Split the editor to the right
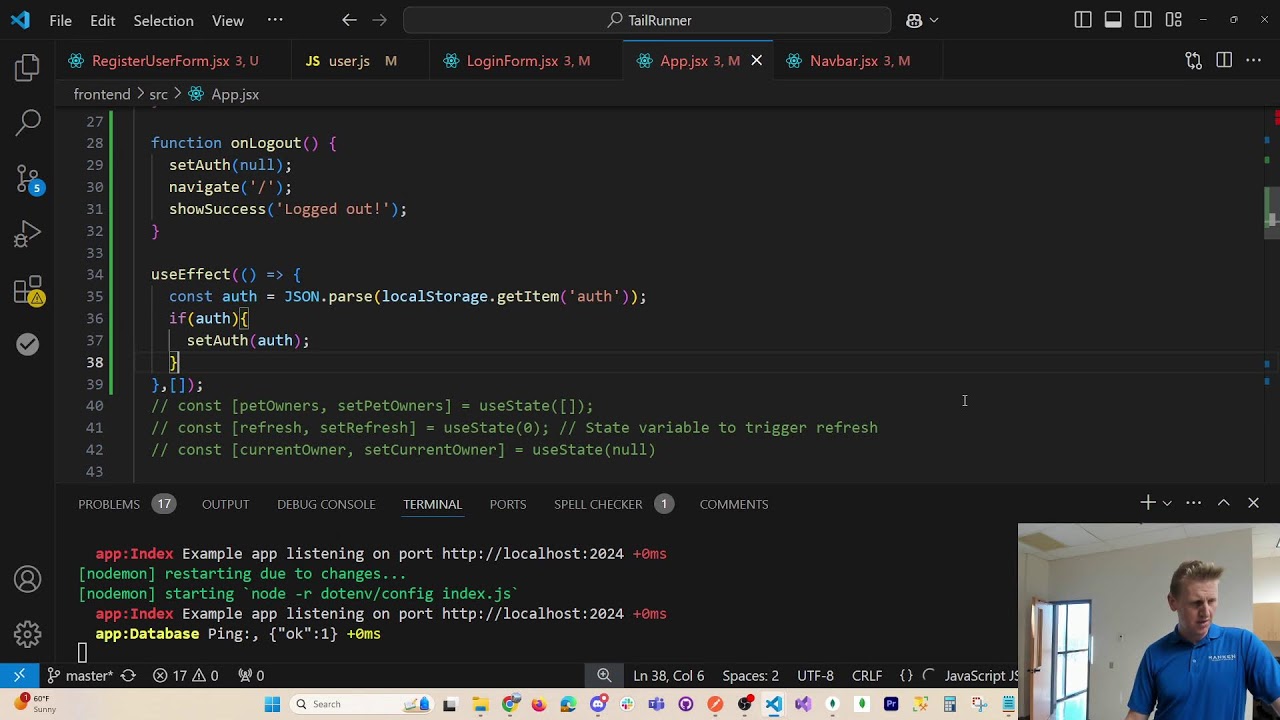Viewport: 1280px width, 720px height. [x=1224, y=61]
